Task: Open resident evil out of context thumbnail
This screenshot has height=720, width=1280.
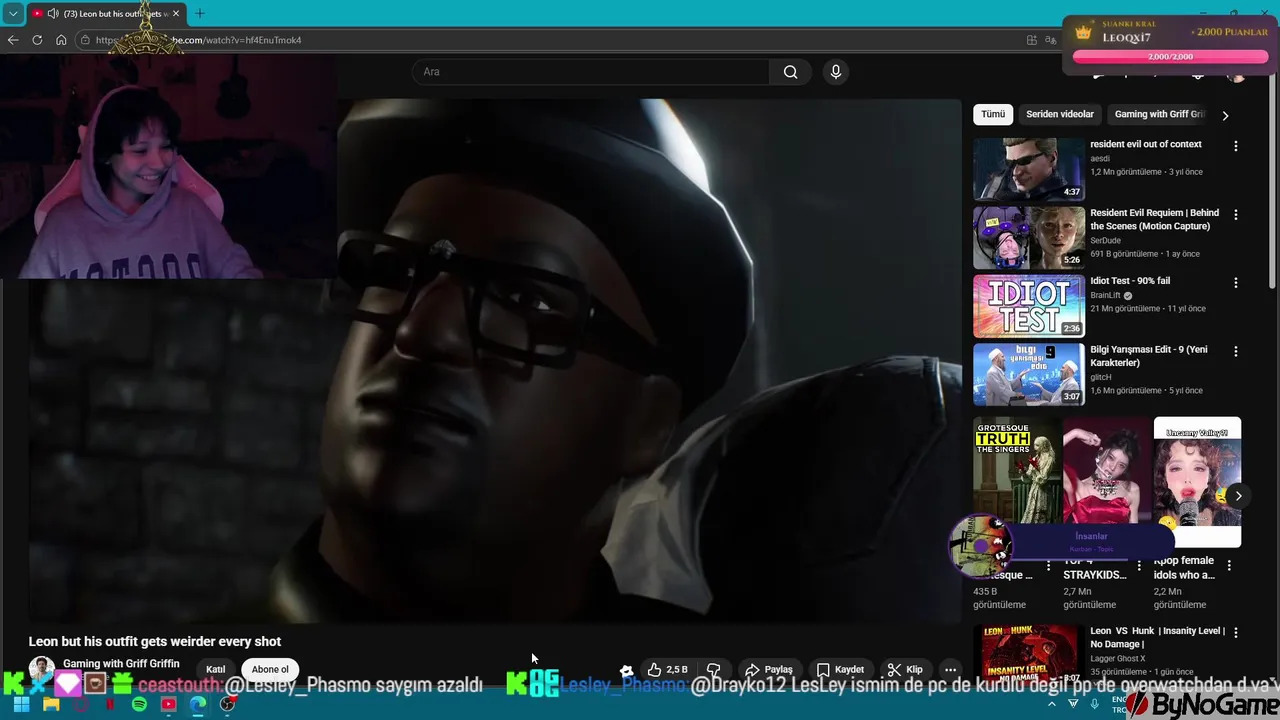Action: click(1029, 169)
